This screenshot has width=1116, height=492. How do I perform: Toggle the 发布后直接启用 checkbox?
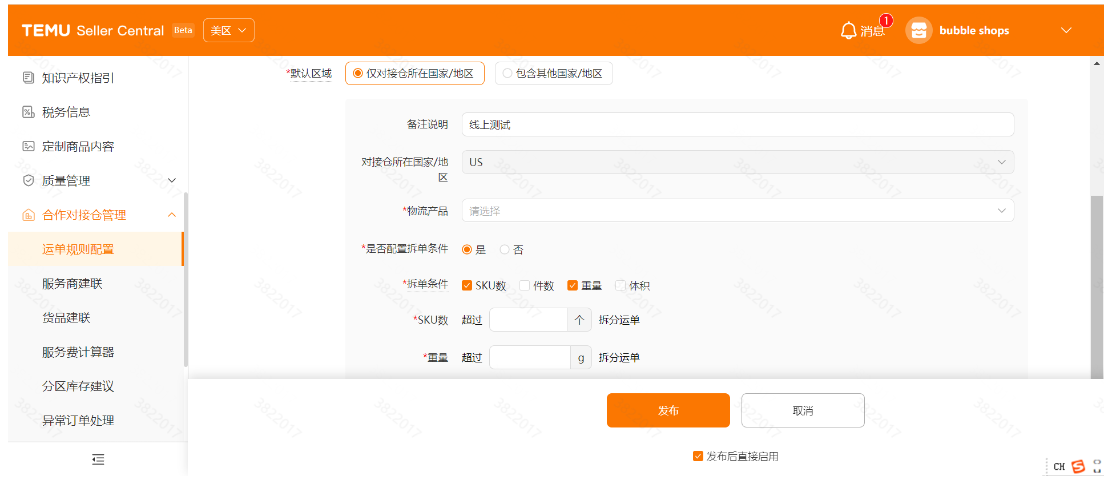(698, 456)
